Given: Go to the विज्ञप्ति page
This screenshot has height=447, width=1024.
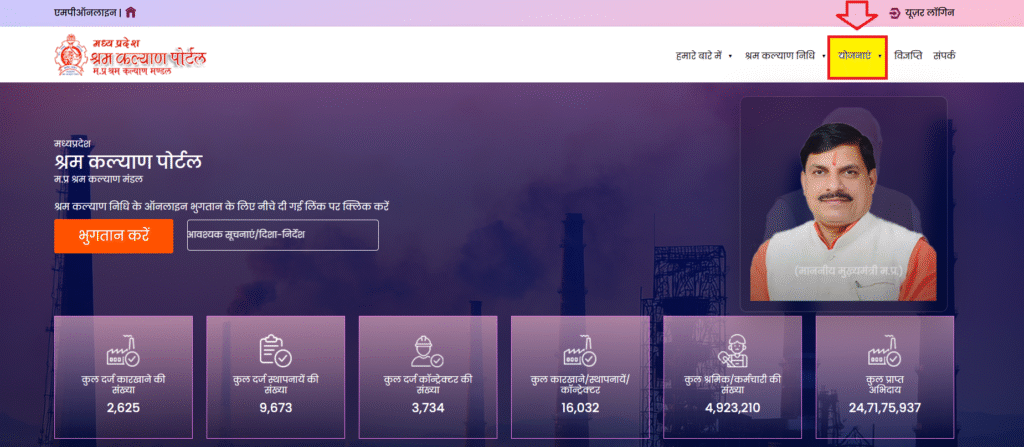Looking at the screenshot, I should pos(908,56).
